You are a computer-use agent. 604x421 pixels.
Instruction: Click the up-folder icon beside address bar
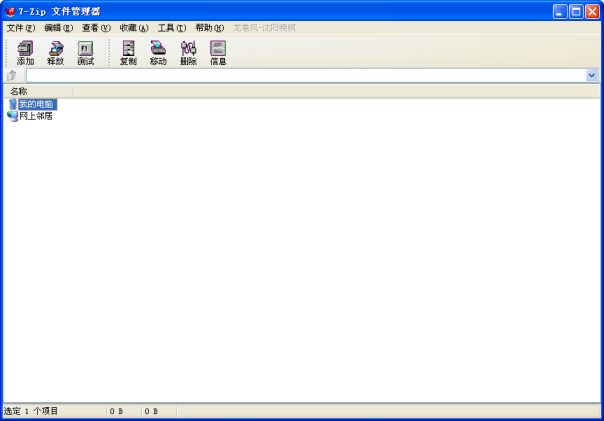click(x=12, y=75)
